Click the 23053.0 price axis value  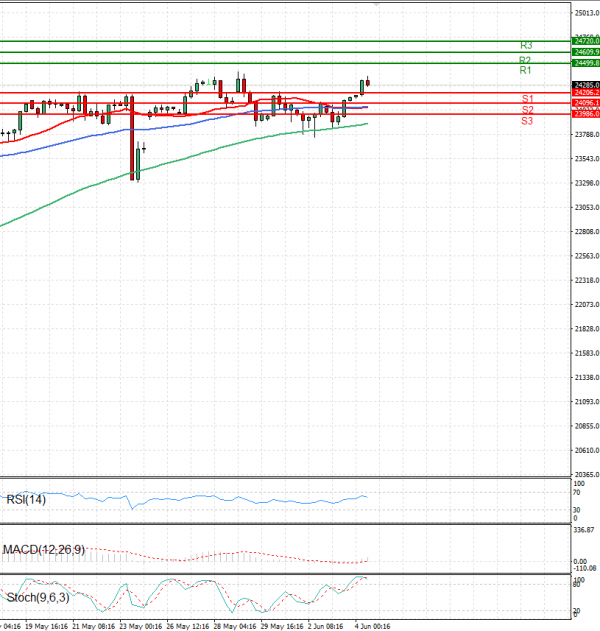(587, 207)
